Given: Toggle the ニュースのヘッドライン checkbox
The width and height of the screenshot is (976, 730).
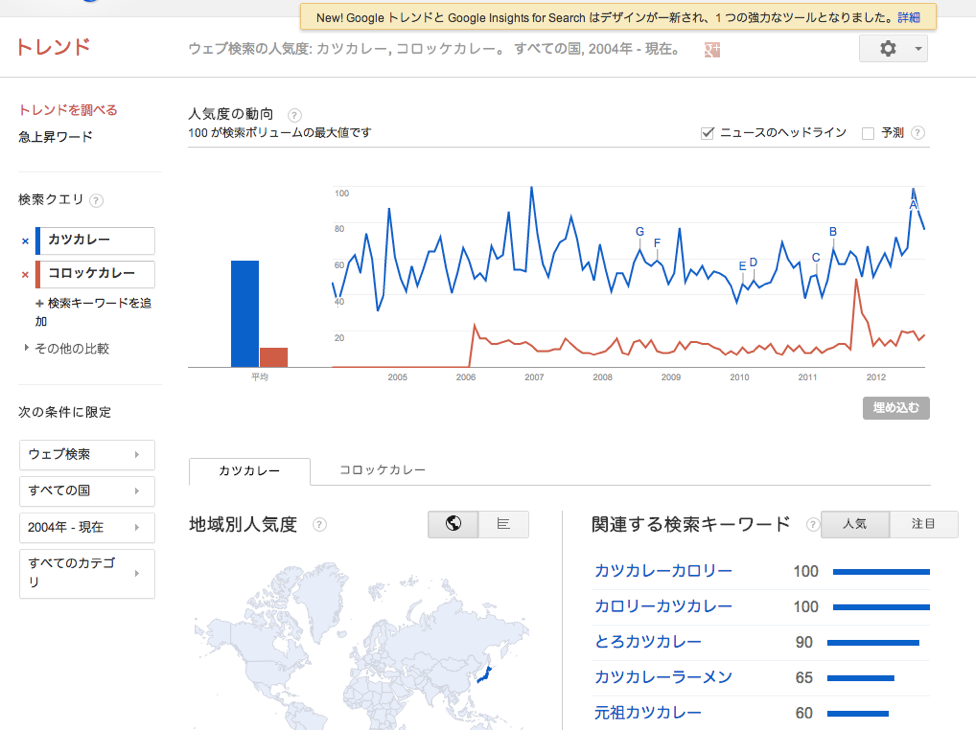Looking at the screenshot, I should [x=707, y=133].
